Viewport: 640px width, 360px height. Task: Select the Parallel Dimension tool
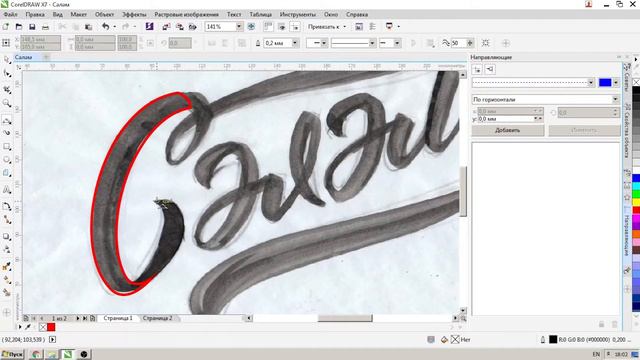7,206
